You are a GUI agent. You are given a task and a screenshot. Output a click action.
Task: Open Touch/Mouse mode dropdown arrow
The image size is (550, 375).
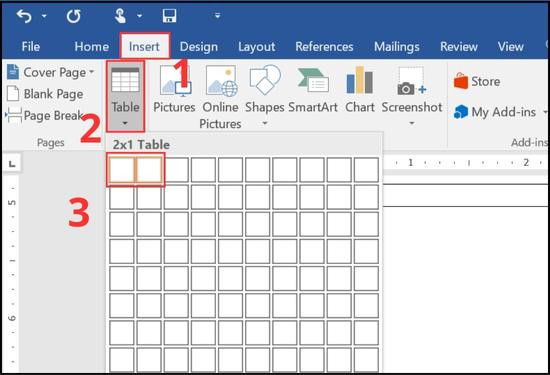point(140,16)
